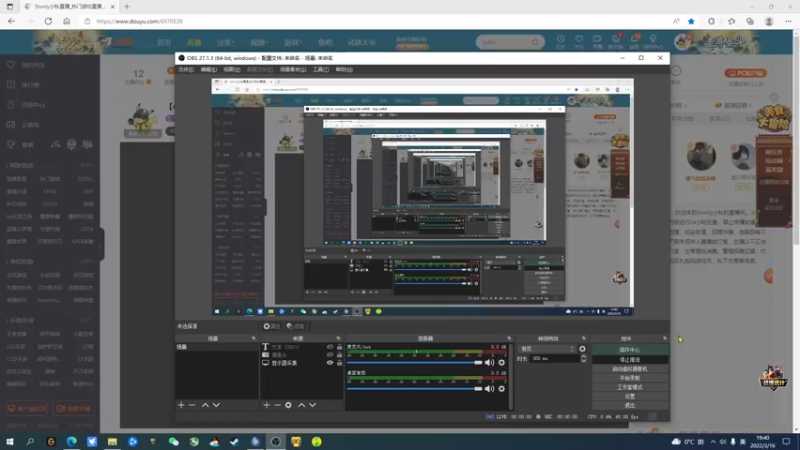Toggle lock on Display Capture source
This screenshot has width=800, height=450.
tap(339, 363)
